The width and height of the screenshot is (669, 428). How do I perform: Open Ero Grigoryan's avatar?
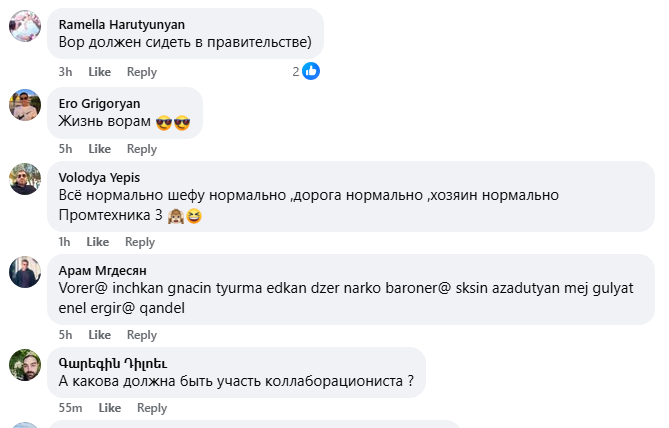(x=25, y=105)
